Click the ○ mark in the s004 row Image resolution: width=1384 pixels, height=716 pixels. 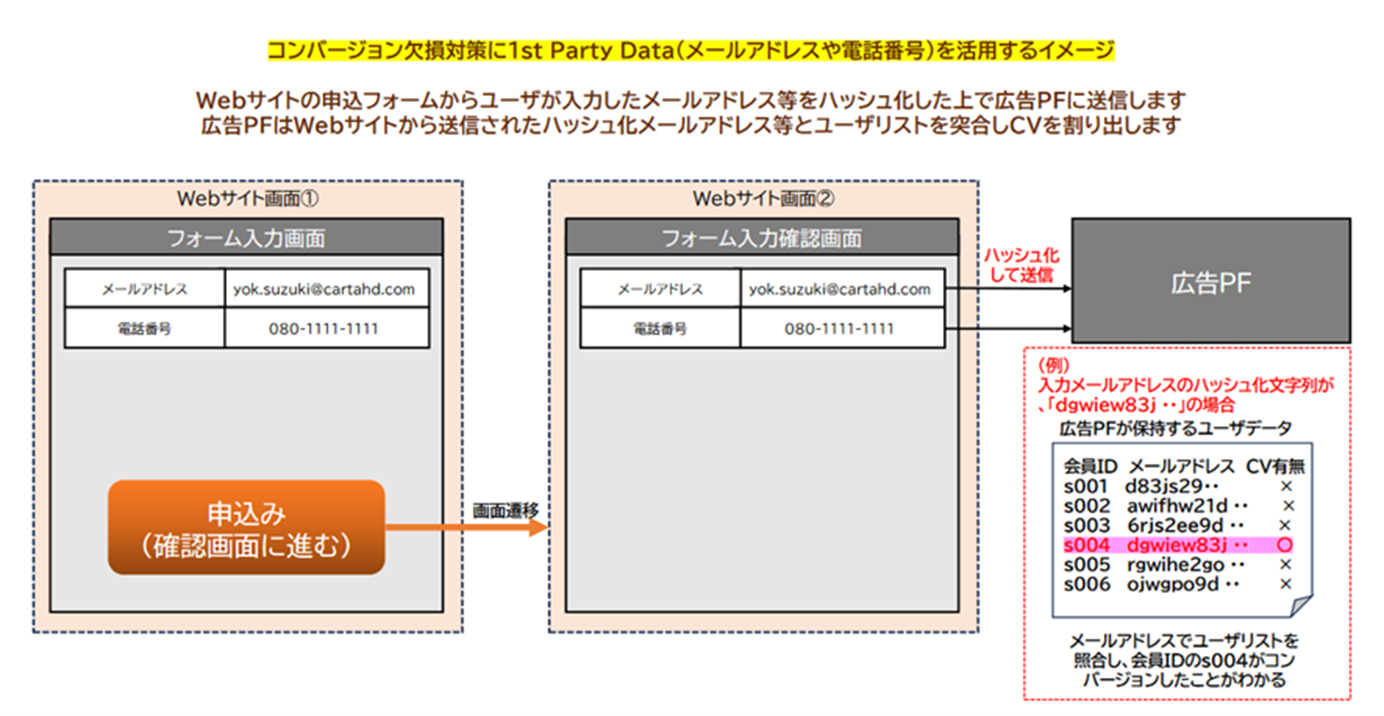coord(1286,545)
